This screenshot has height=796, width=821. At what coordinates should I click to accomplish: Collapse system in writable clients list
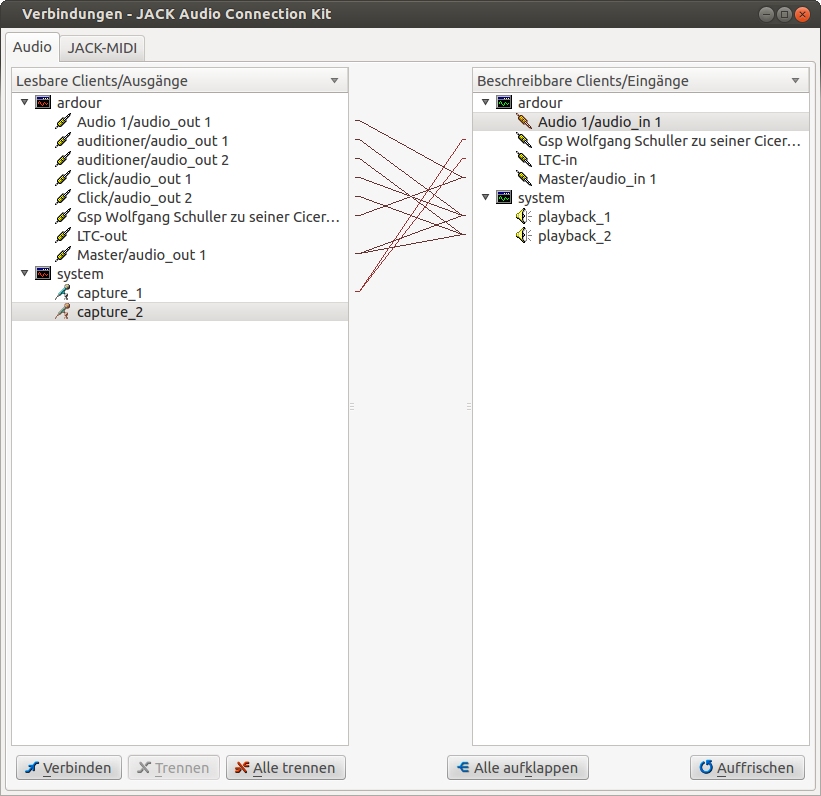tap(485, 197)
